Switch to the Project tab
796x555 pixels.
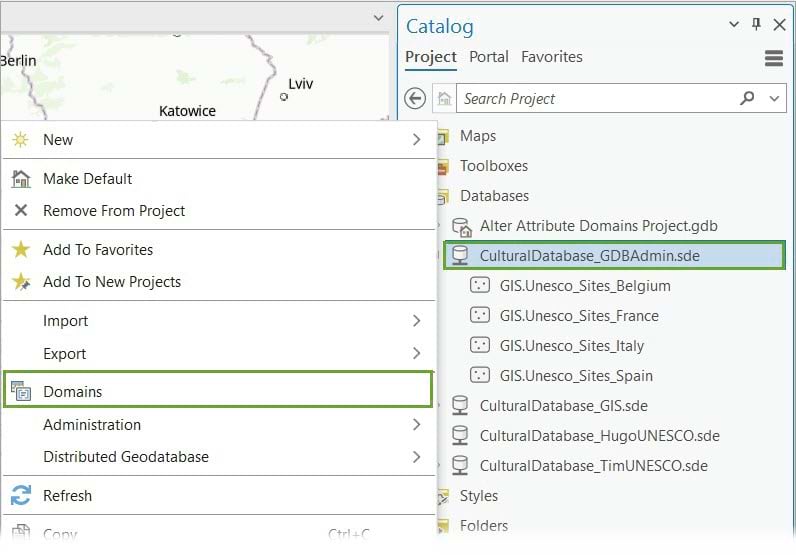[x=431, y=57]
